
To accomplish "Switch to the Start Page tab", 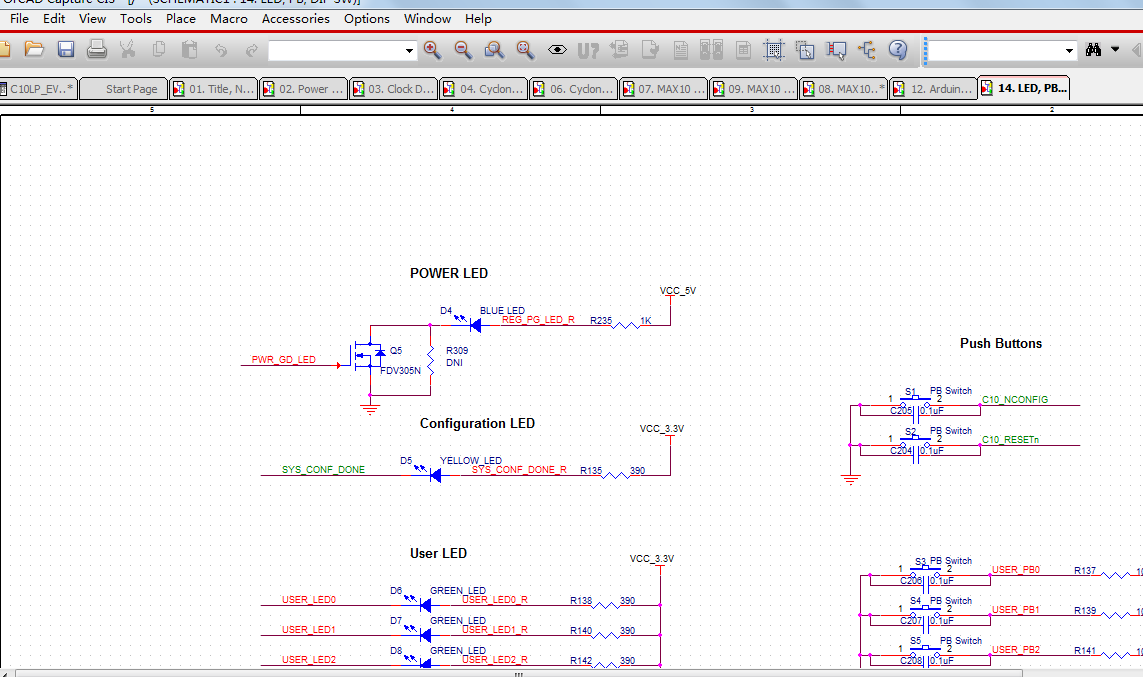I will point(123,89).
